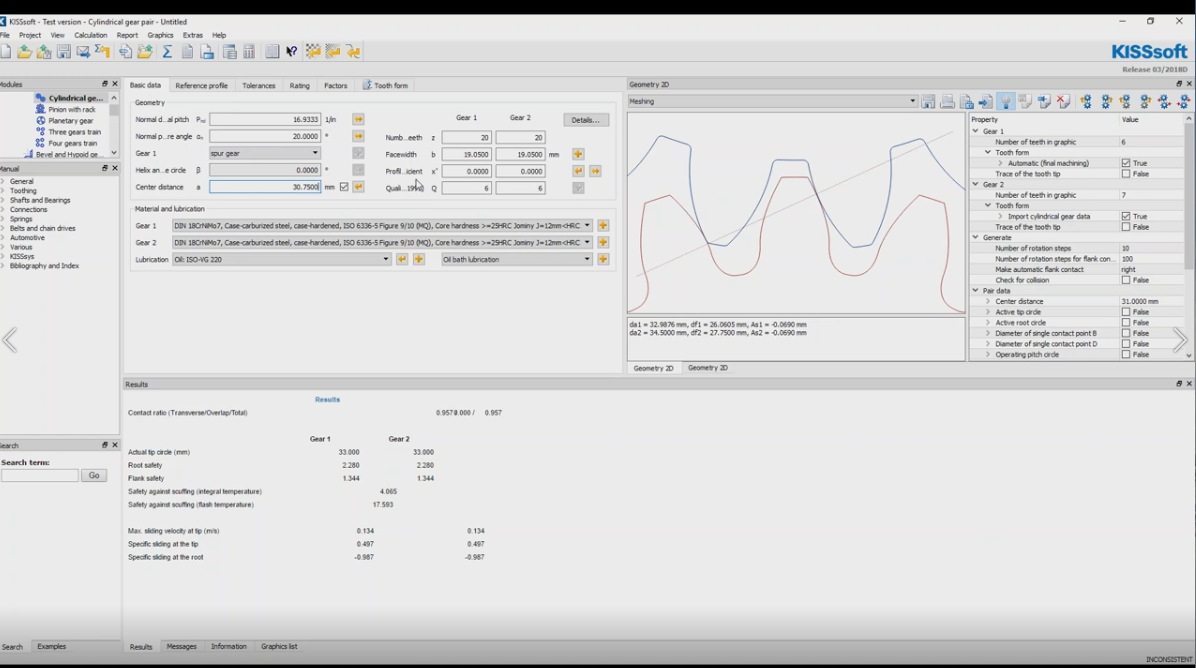Open the Gear 2 material dropdown

[x=382, y=242]
